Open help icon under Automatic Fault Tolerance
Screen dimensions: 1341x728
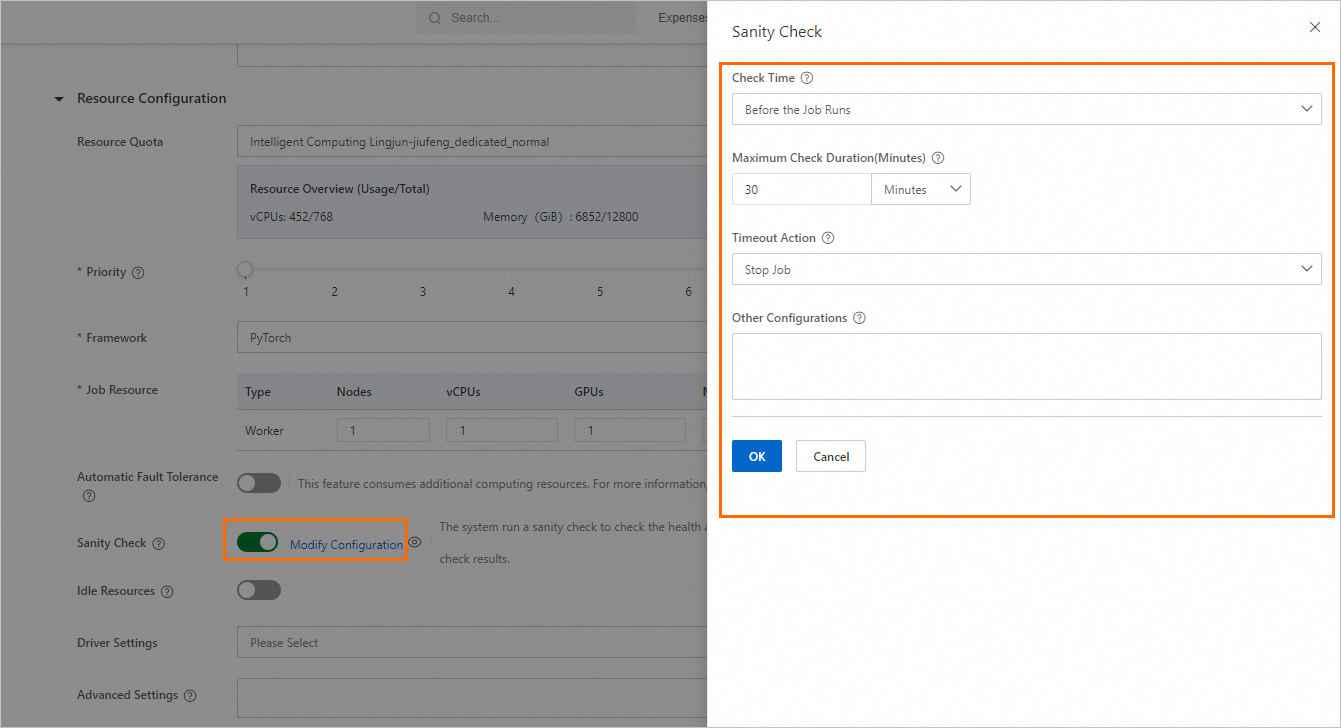tap(89, 496)
